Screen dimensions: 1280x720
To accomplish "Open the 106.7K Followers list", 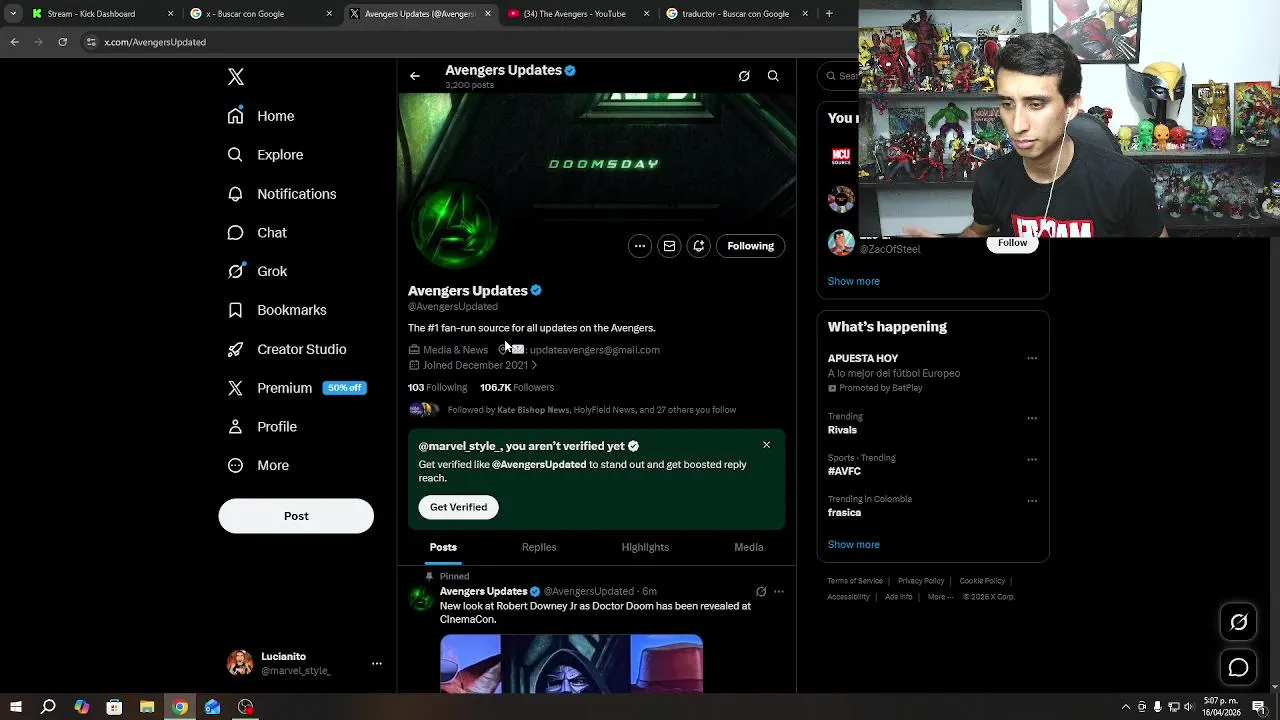I will pyautogui.click(x=516, y=387).
